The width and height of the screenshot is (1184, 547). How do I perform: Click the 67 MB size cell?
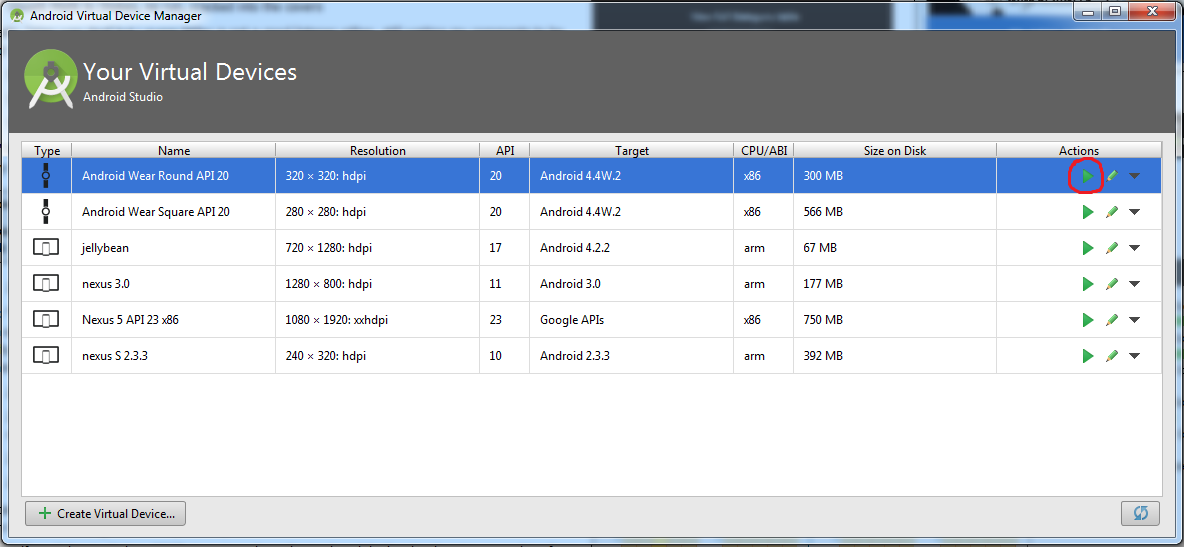point(895,248)
